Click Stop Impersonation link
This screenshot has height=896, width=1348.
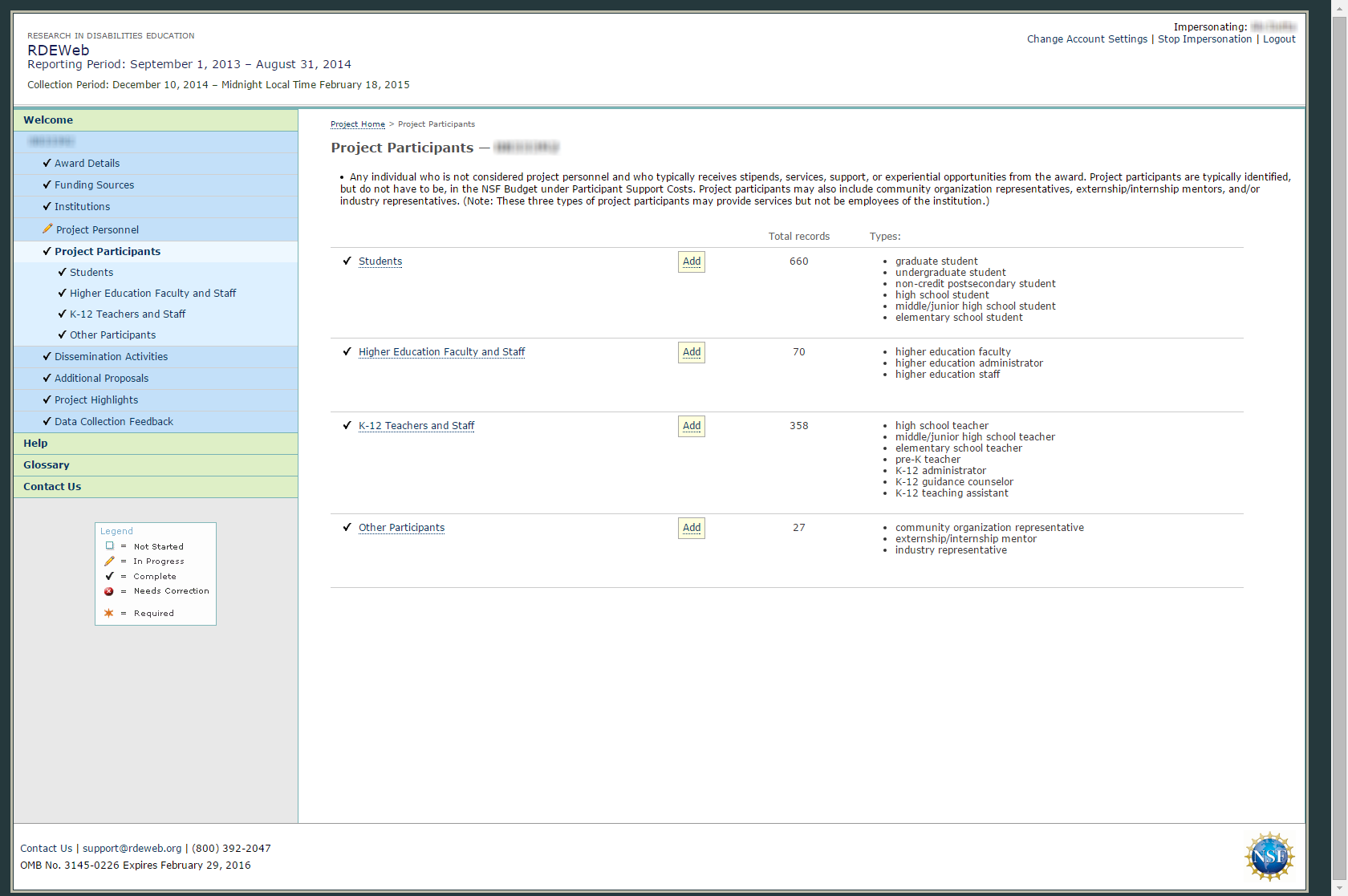click(x=1204, y=39)
